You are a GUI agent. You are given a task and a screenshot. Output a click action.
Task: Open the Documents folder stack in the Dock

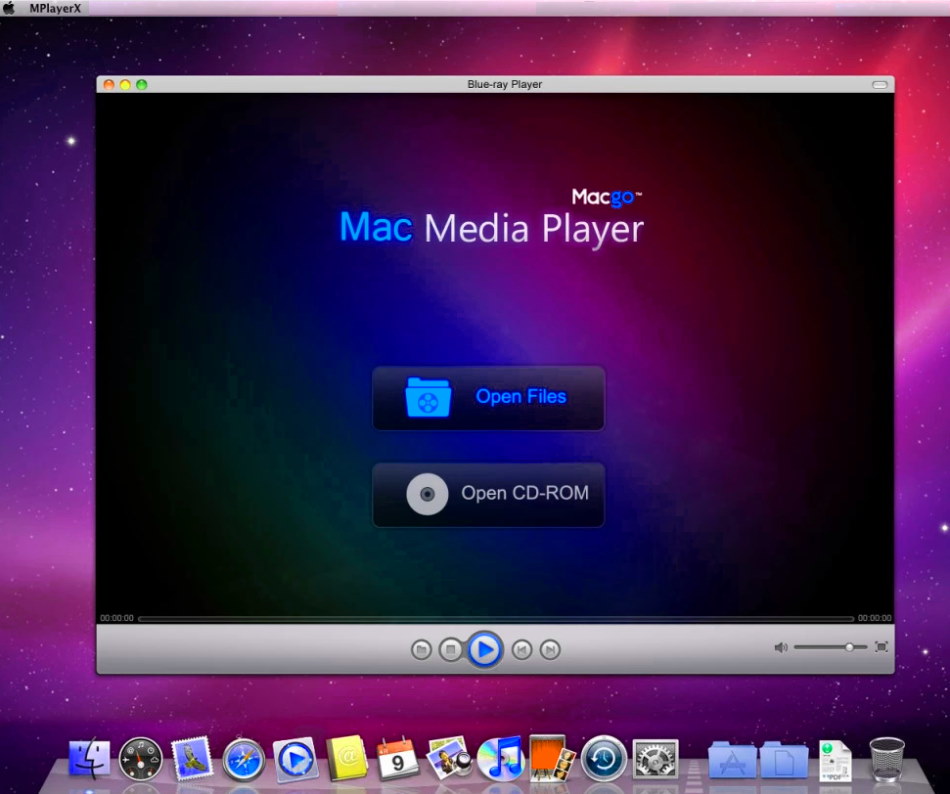(784, 759)
